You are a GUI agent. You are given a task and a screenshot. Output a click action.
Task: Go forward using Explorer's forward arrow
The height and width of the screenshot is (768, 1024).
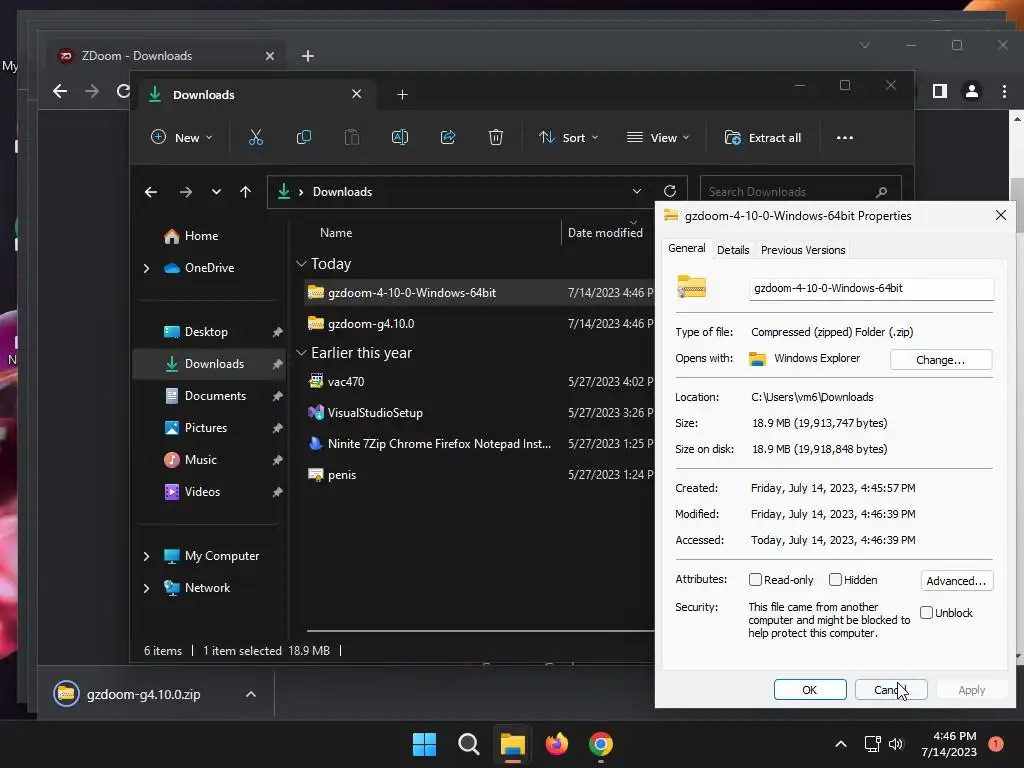click(x=186, y=192)
